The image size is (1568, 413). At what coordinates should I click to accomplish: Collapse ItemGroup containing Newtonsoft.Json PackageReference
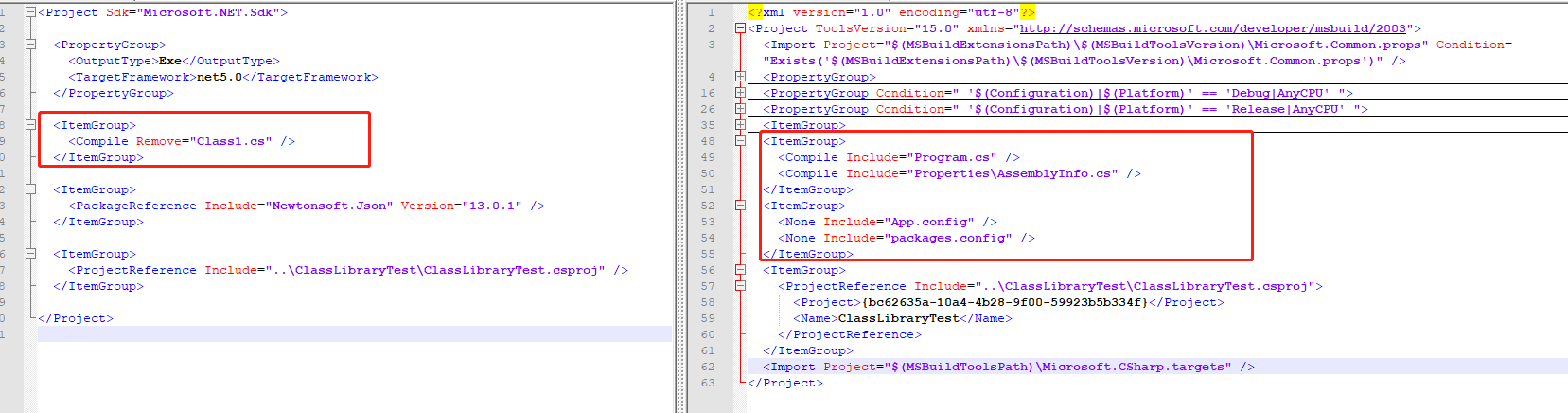pyautogui.click(x=30, y=189)
